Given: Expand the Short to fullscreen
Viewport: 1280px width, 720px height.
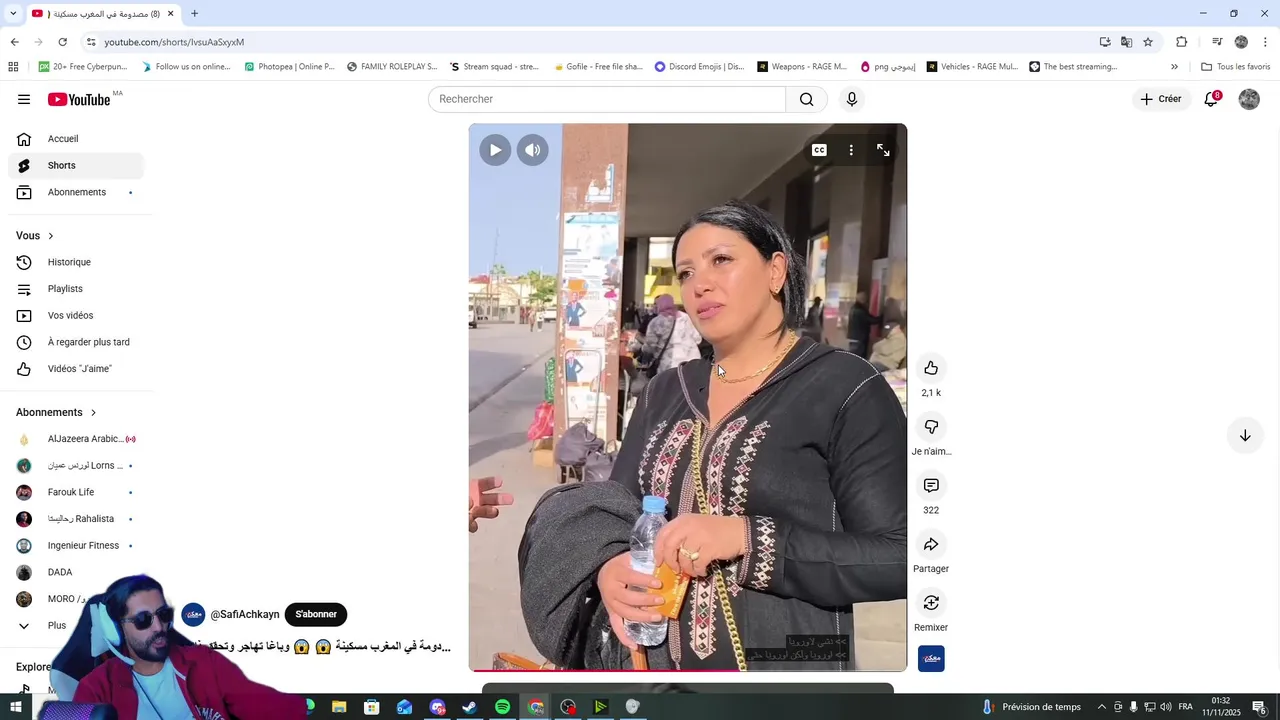Looking at the screenshot, I should point(883,150).
